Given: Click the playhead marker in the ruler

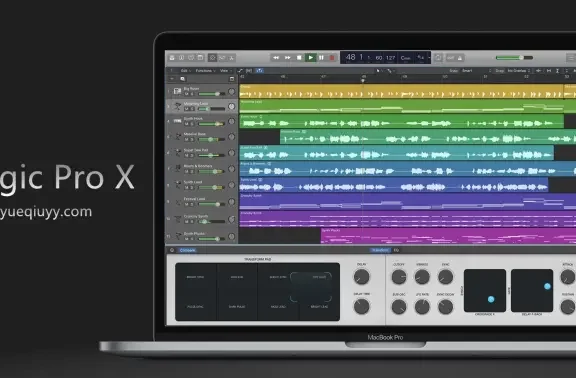Looking at the screenshot, I should tap(363, 80).
